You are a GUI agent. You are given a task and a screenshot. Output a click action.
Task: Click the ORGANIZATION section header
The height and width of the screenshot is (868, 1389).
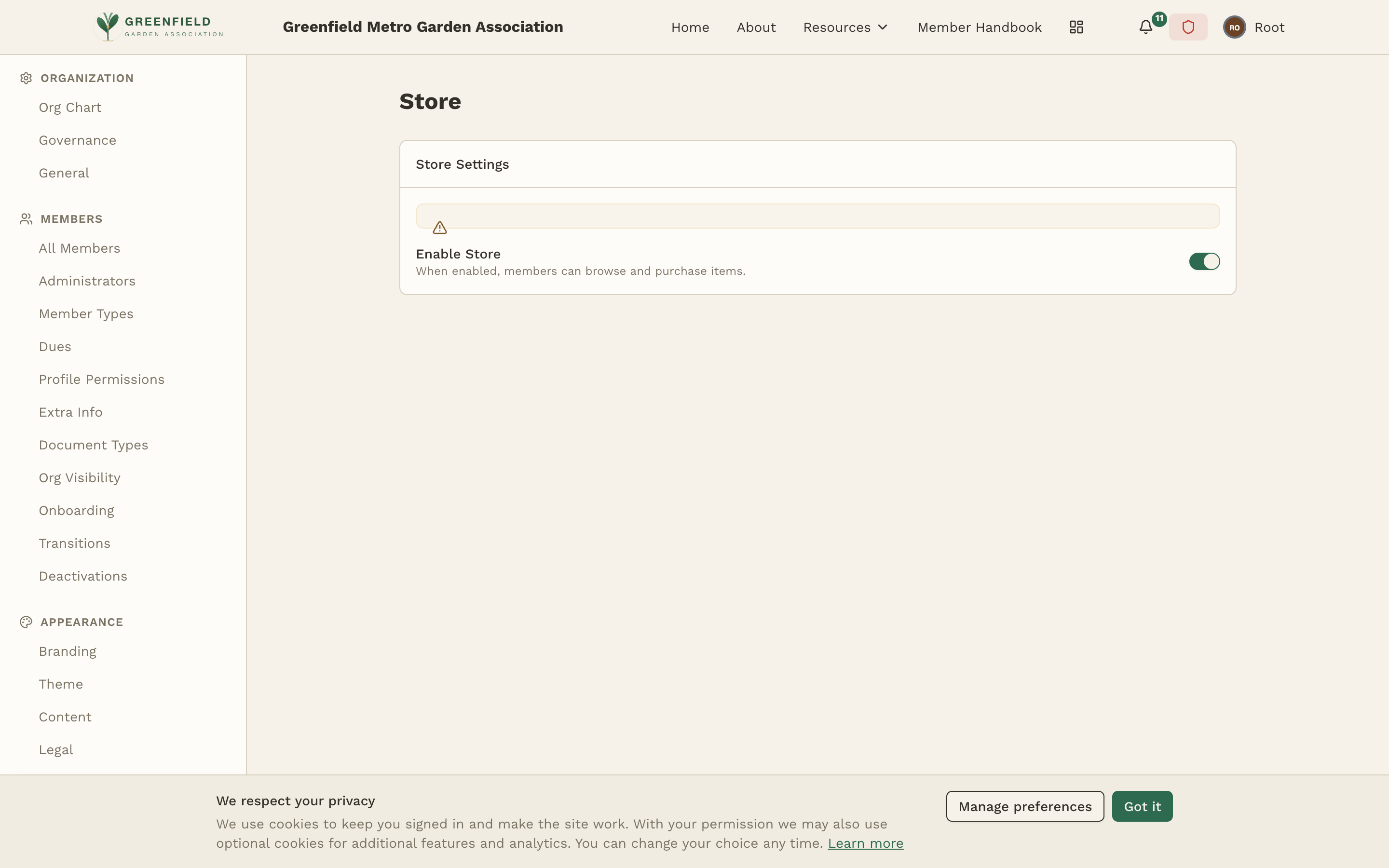coord(87,78)
